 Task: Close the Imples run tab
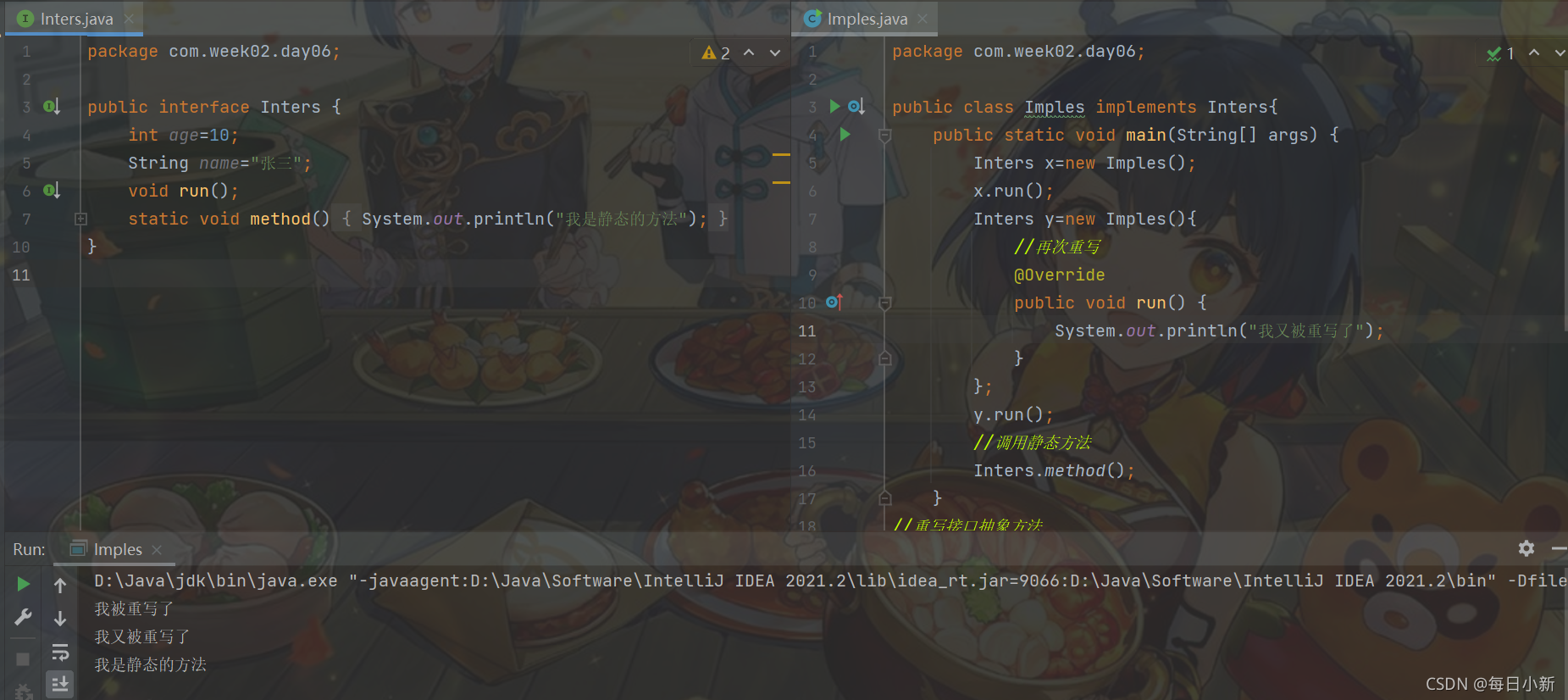[x=157, y=550]
